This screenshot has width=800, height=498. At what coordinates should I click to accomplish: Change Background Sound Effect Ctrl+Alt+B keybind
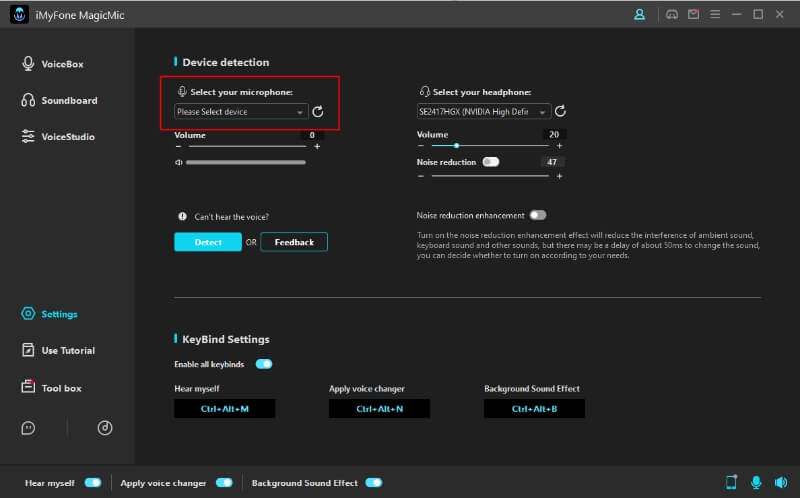point(534,409)
